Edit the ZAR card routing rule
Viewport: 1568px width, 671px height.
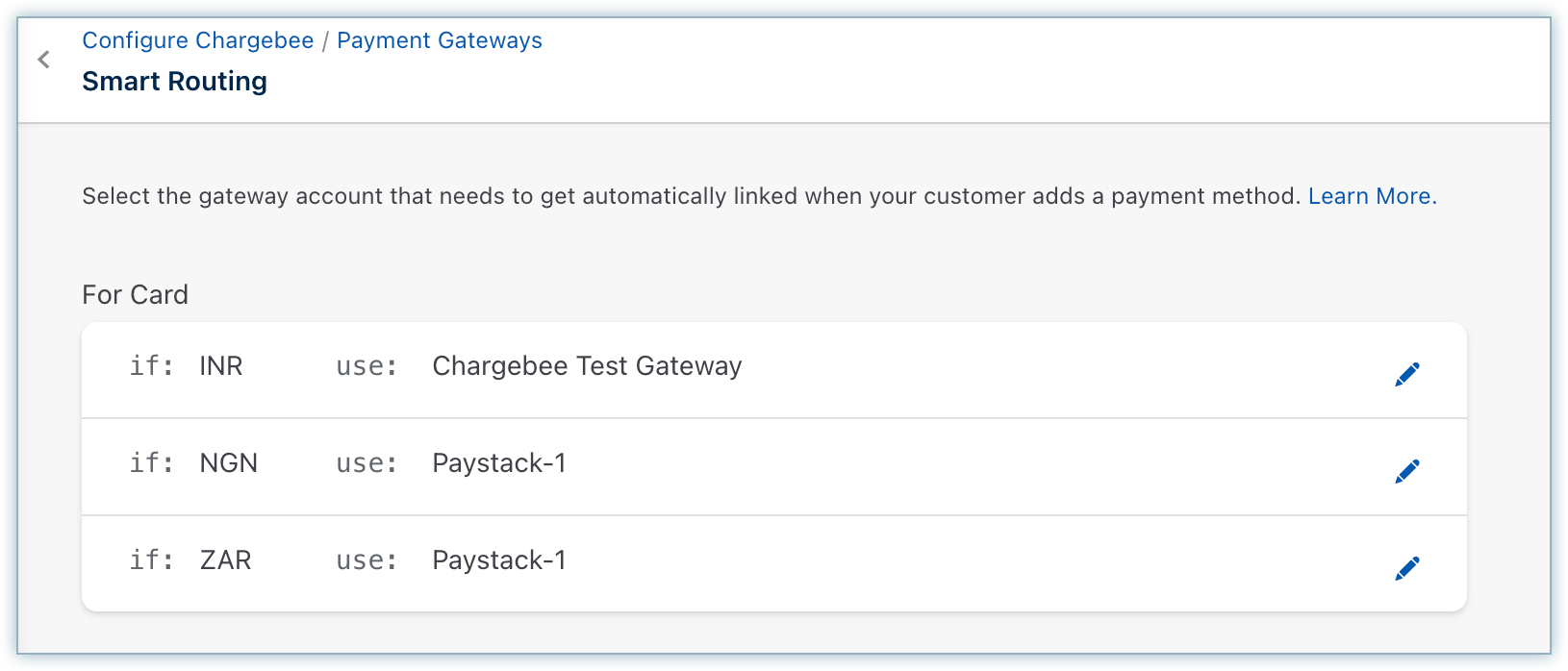pos(1406,568)
